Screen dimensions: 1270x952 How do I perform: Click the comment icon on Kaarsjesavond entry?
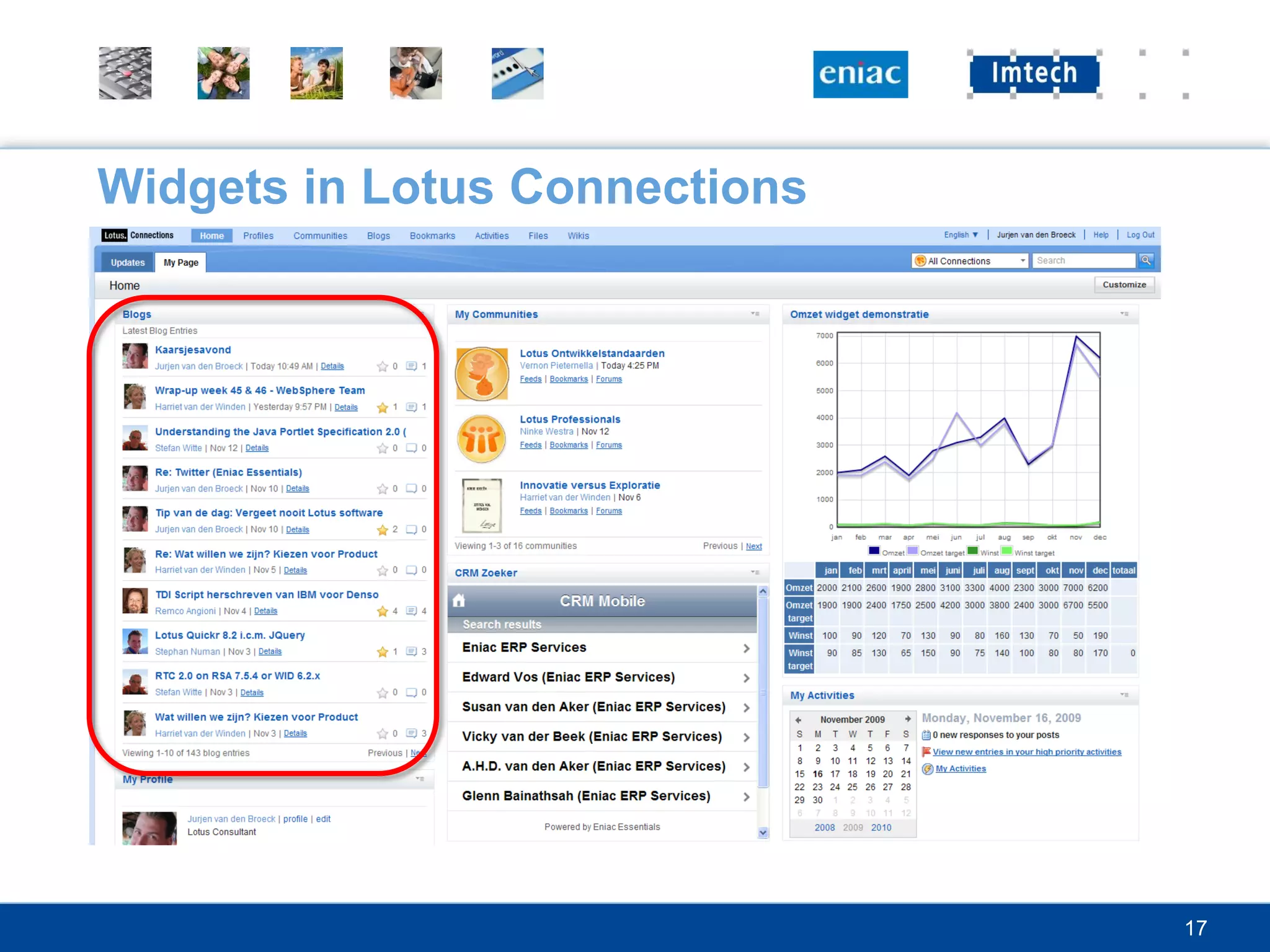[x=411, y=366]
